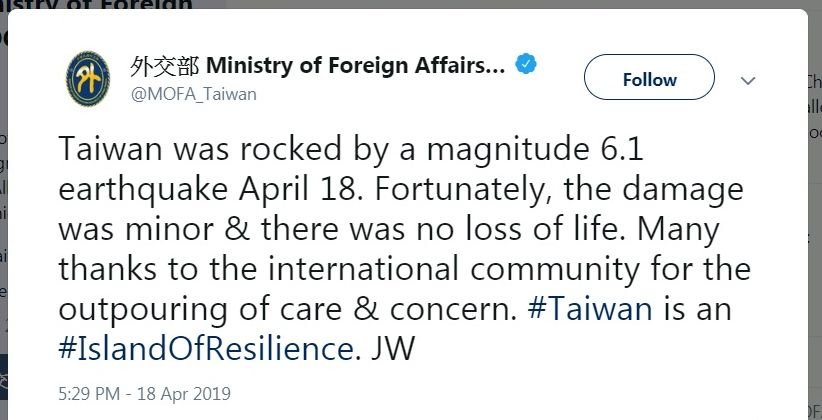This screenshot has width=822, height=420.
Task: Open the 5:29 PM tweet timestamp
Action: pos(89,393)
